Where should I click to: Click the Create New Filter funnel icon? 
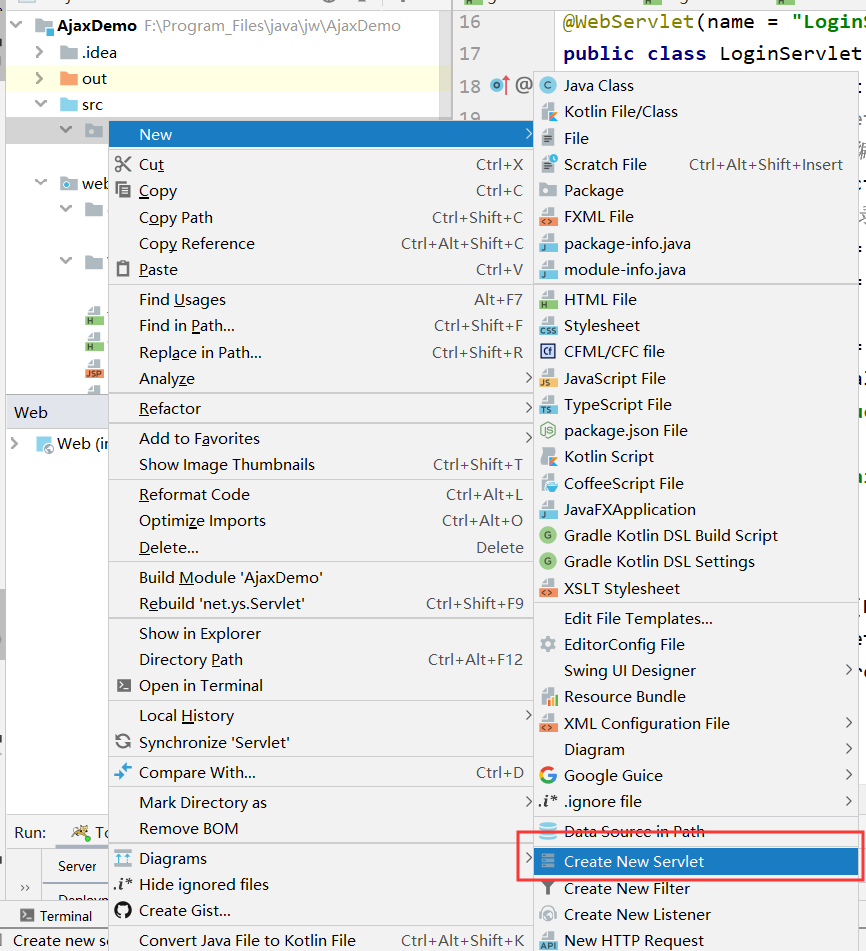548,889
